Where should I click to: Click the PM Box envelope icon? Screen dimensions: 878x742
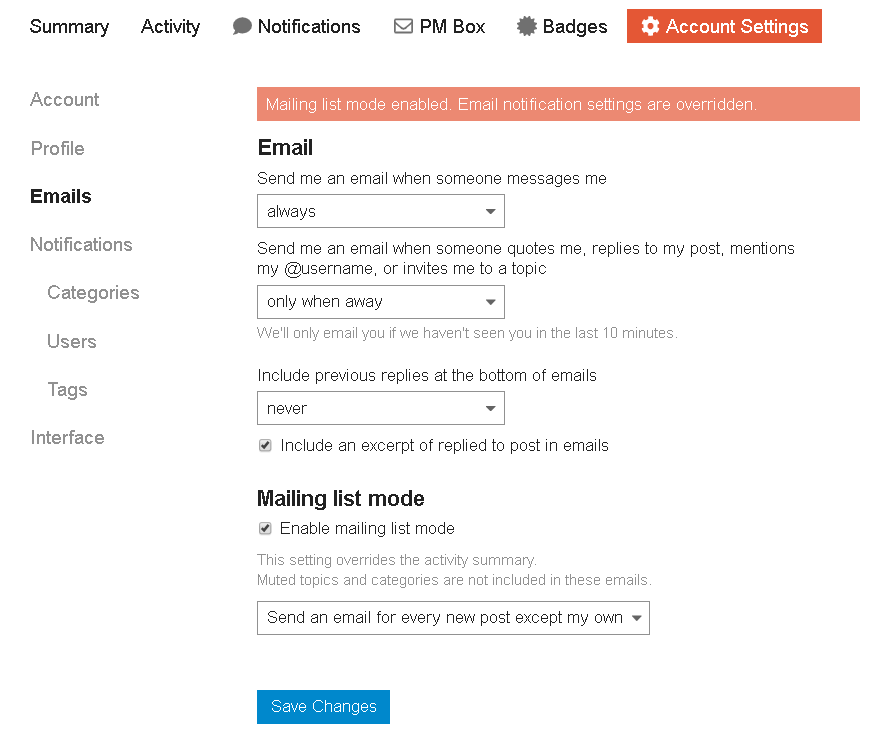tap(403, 27)
